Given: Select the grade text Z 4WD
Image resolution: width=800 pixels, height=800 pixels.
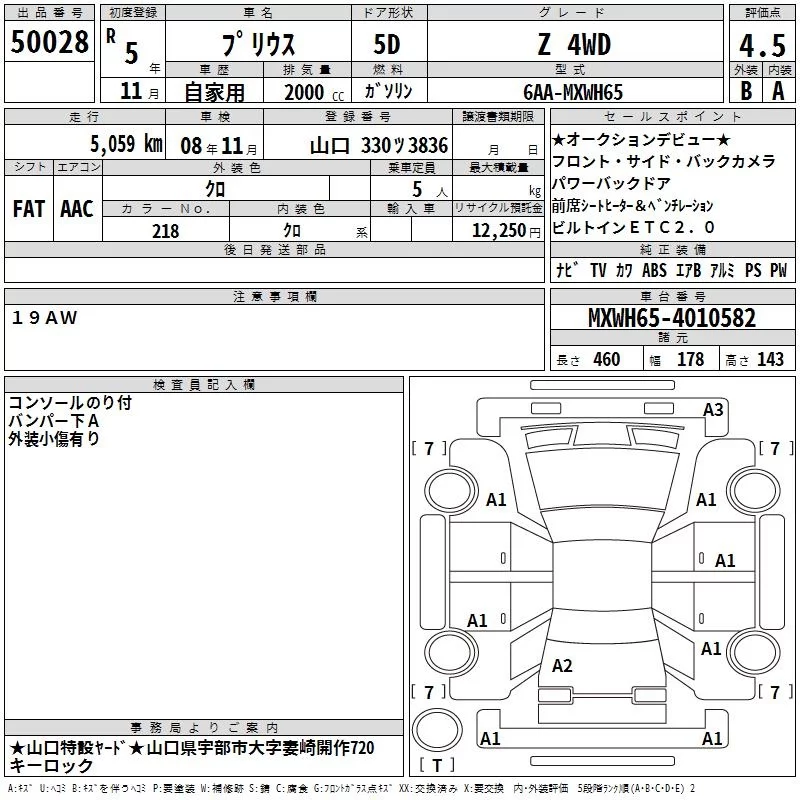Looking at the screenshot, I should click(574, 45).
